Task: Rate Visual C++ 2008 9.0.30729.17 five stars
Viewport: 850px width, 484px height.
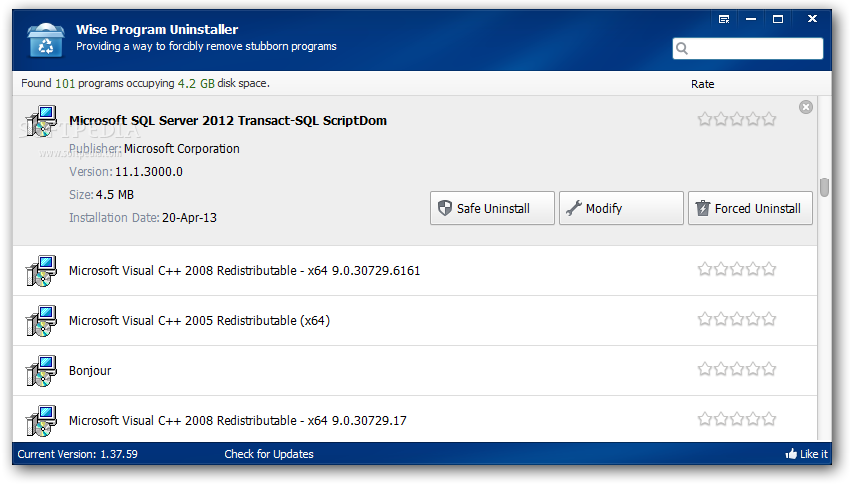Action: pyautogui.click(x=769, y=419)
